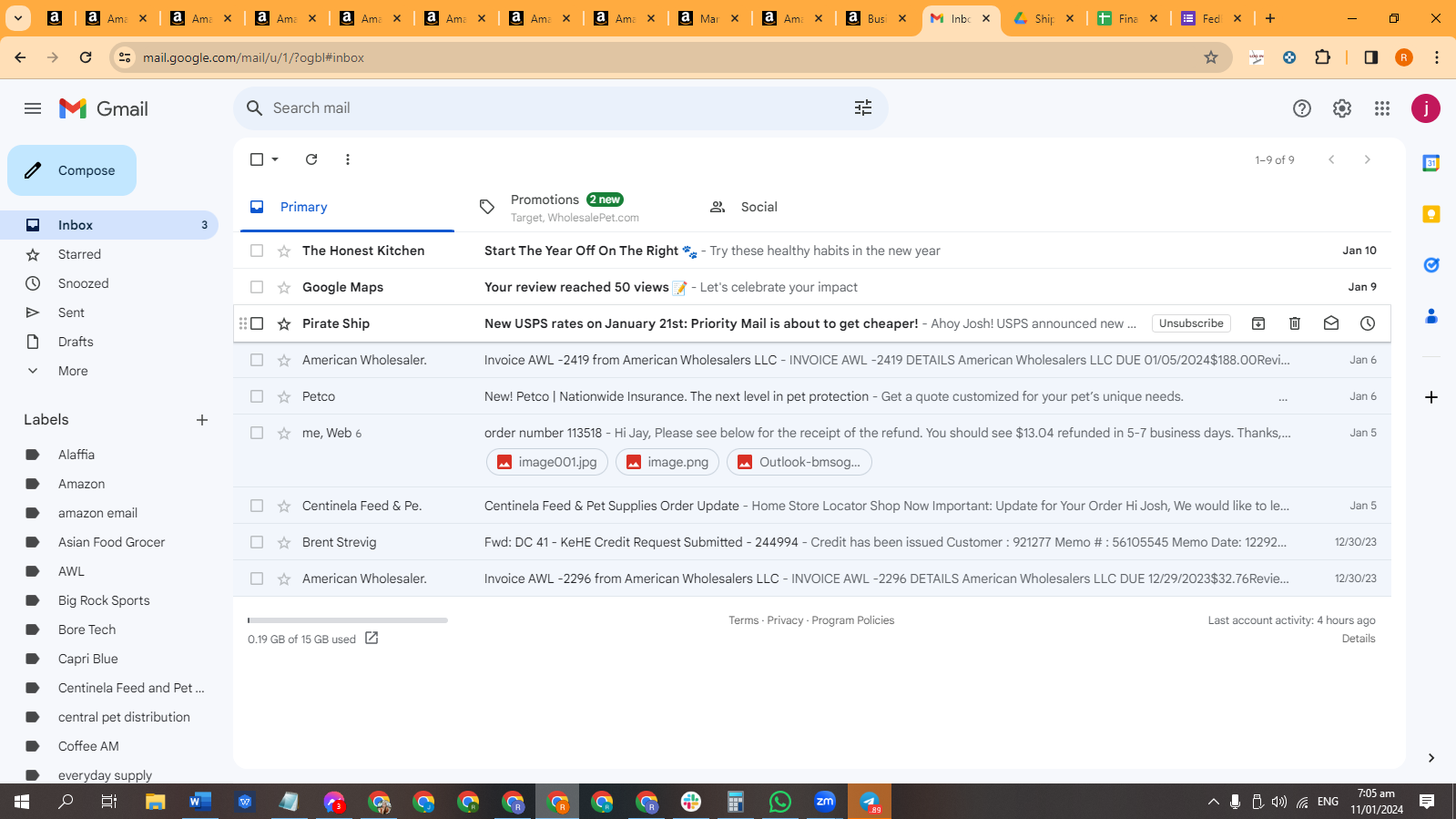Open storage management link icon
1456x819 pixels.
372,639
